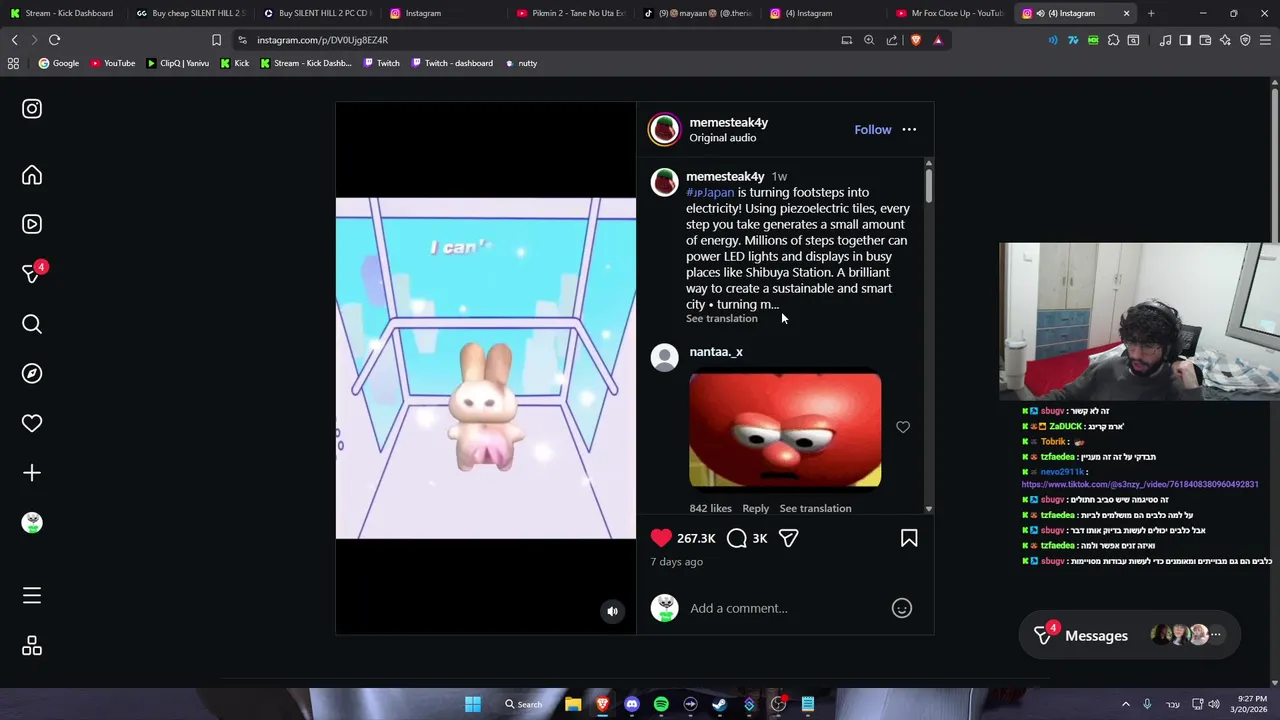Image resolution: width=1280 pixels, height=720 pixels.
Task: Switch to Stream - Kick Dashboard tab
Action: (62, 13)
